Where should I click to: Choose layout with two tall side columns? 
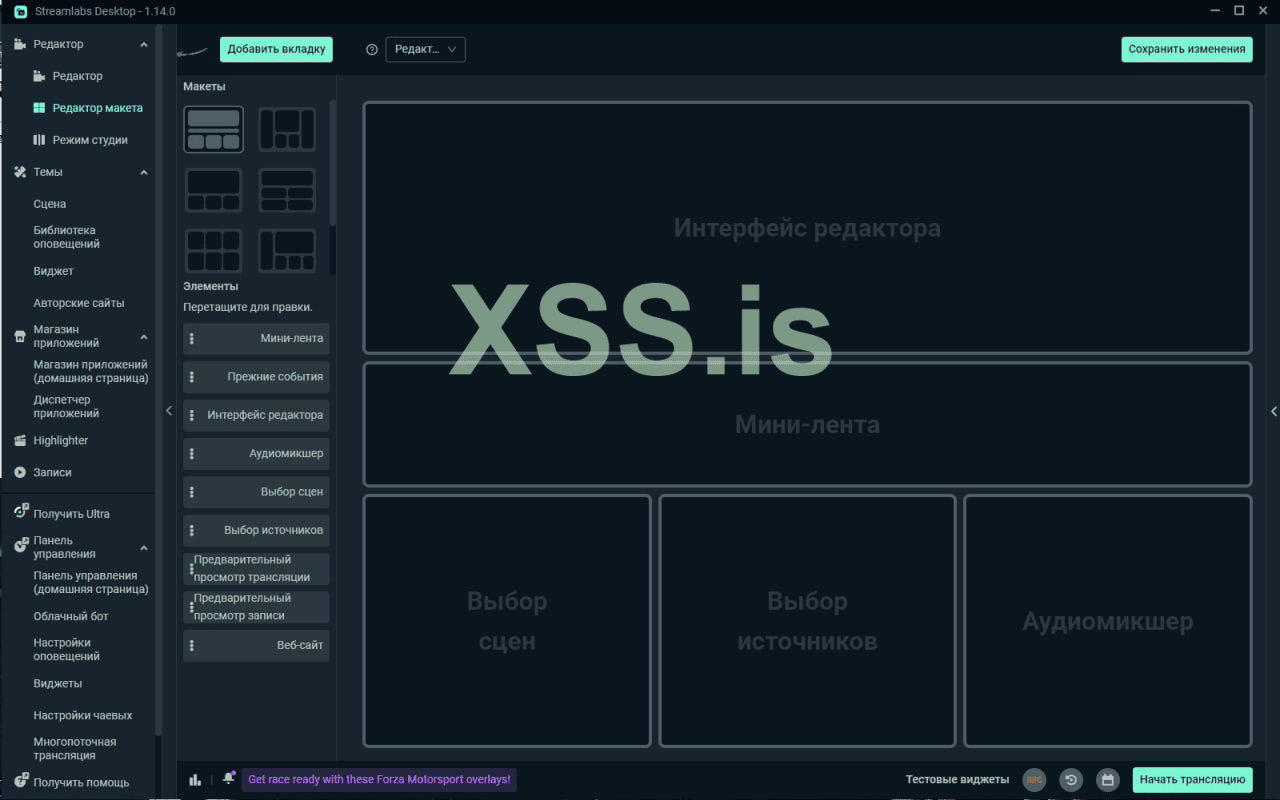(x=288, y=129)
